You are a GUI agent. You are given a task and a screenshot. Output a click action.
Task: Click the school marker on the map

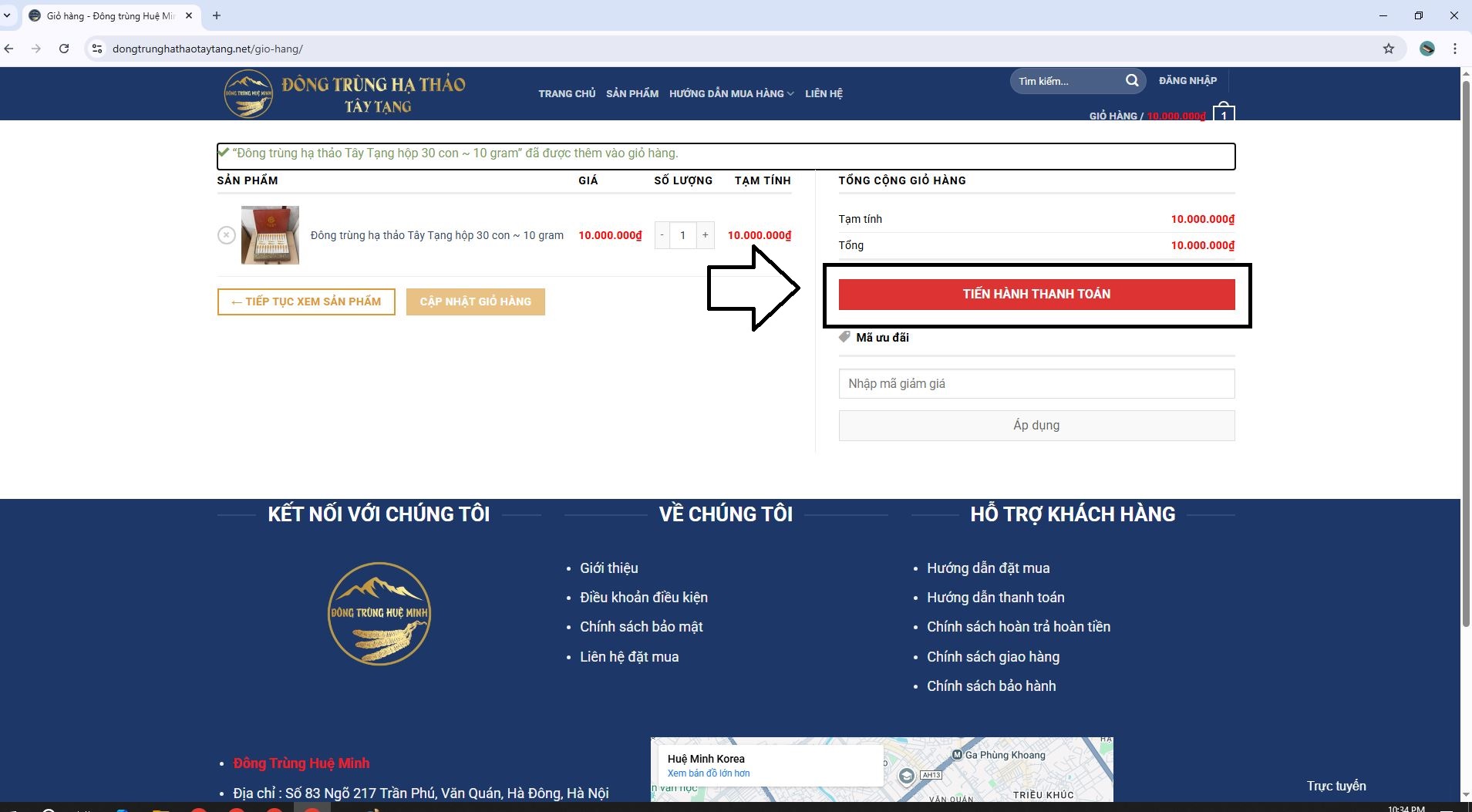click(907, 776)
